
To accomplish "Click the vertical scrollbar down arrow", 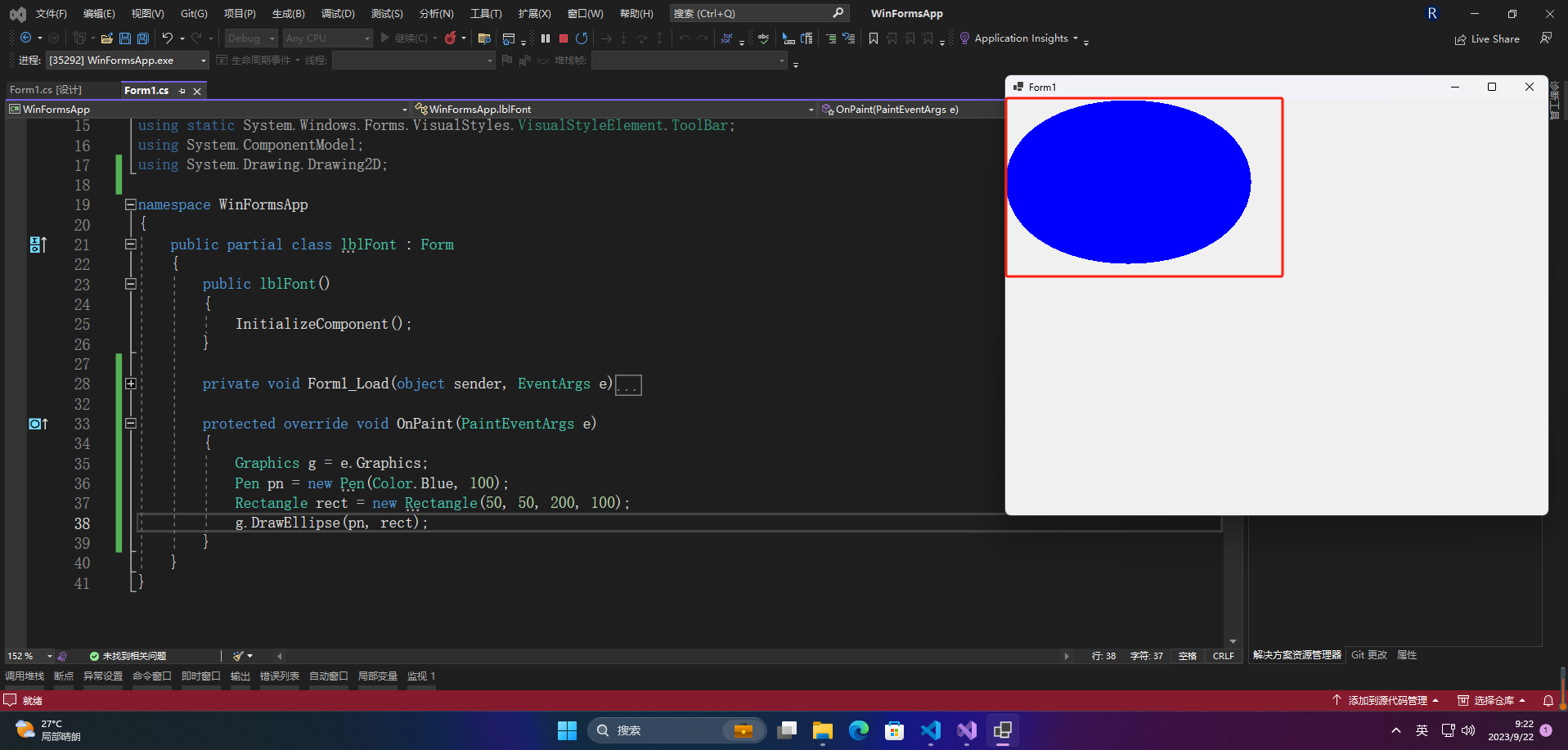I will tap(1233, 642).
